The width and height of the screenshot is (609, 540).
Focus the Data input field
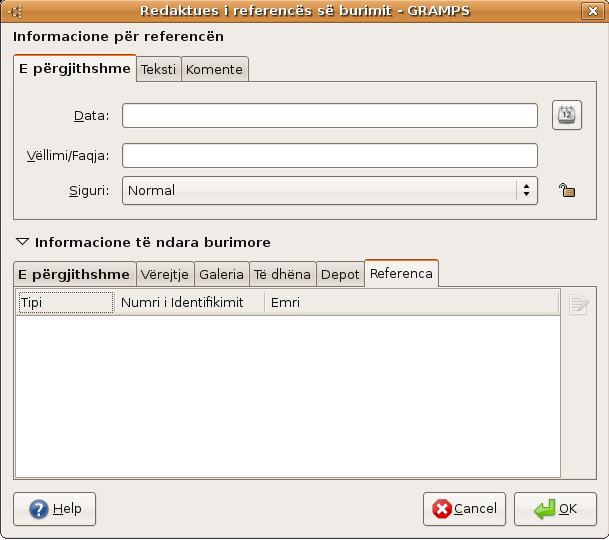pos(330,115)
